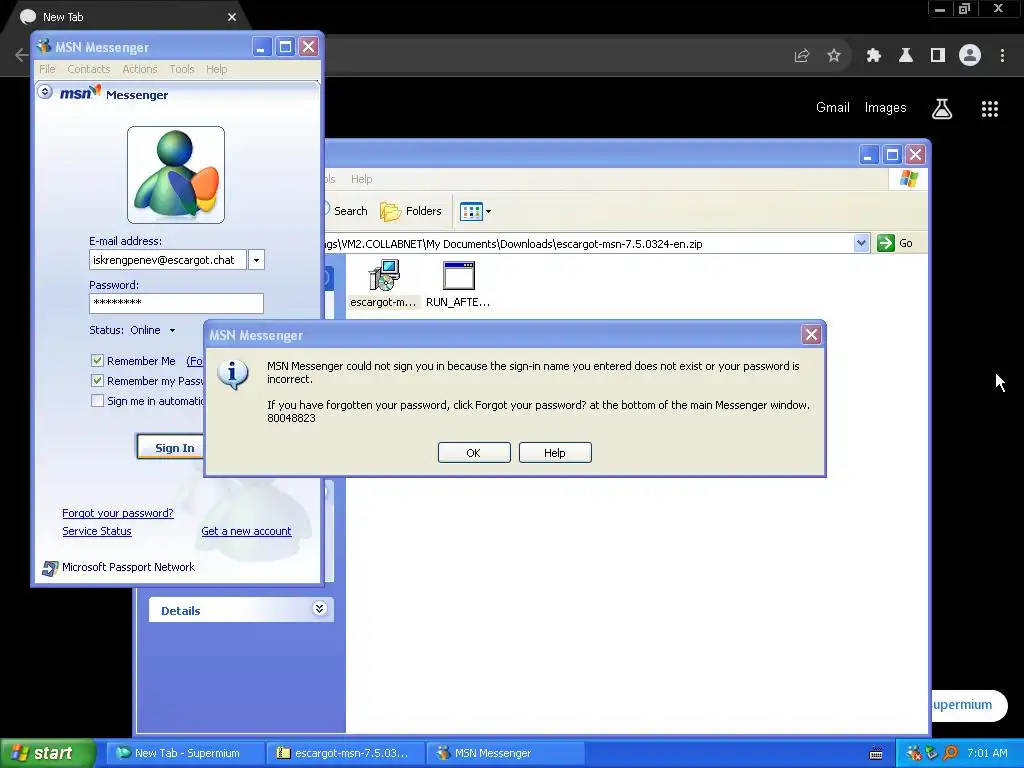
Task: Open the Service Status link
Action: pos(97,532)
